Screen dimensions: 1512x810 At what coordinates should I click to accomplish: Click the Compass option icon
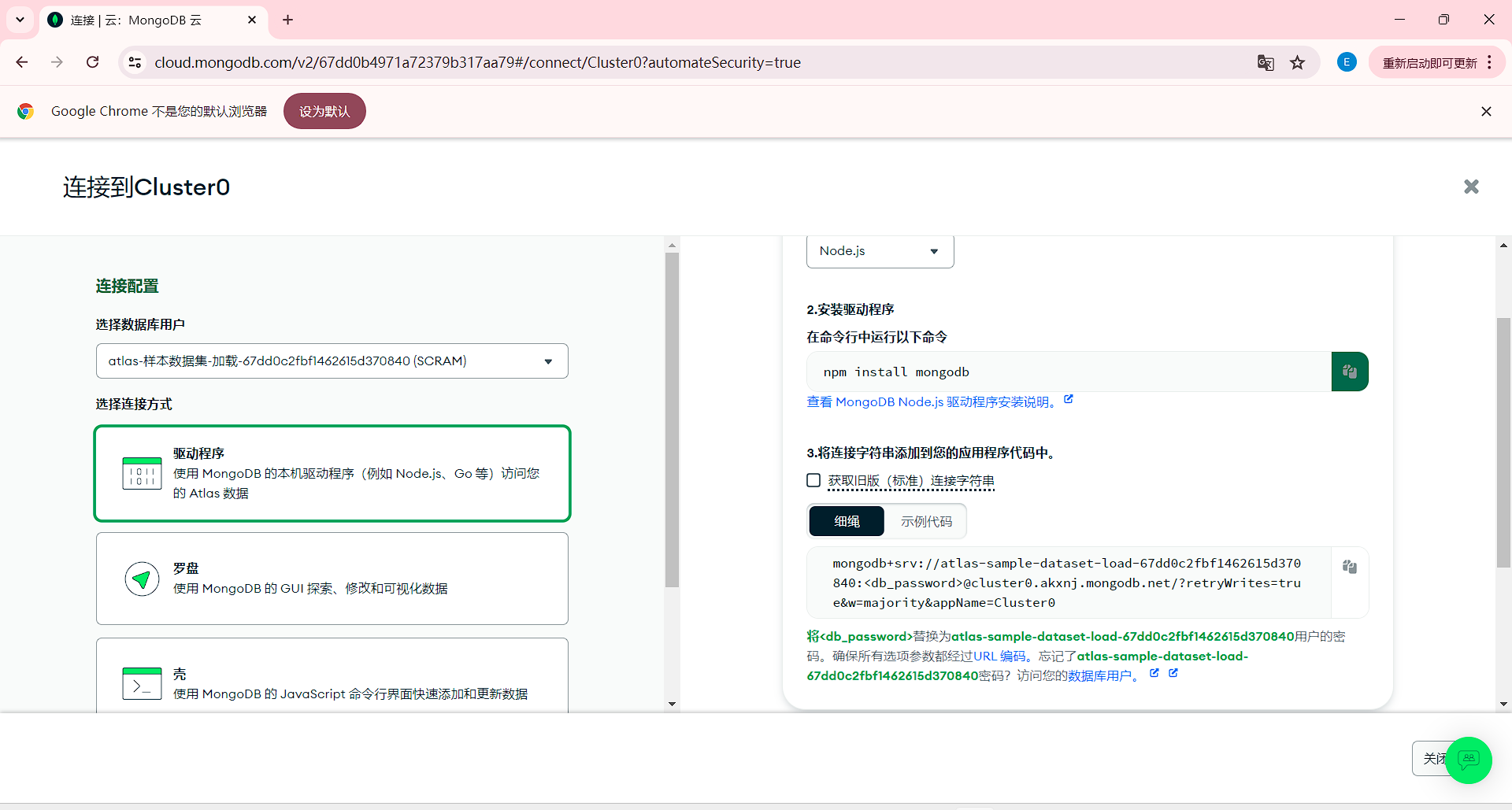pyautogui.click(x=142, y=579)
